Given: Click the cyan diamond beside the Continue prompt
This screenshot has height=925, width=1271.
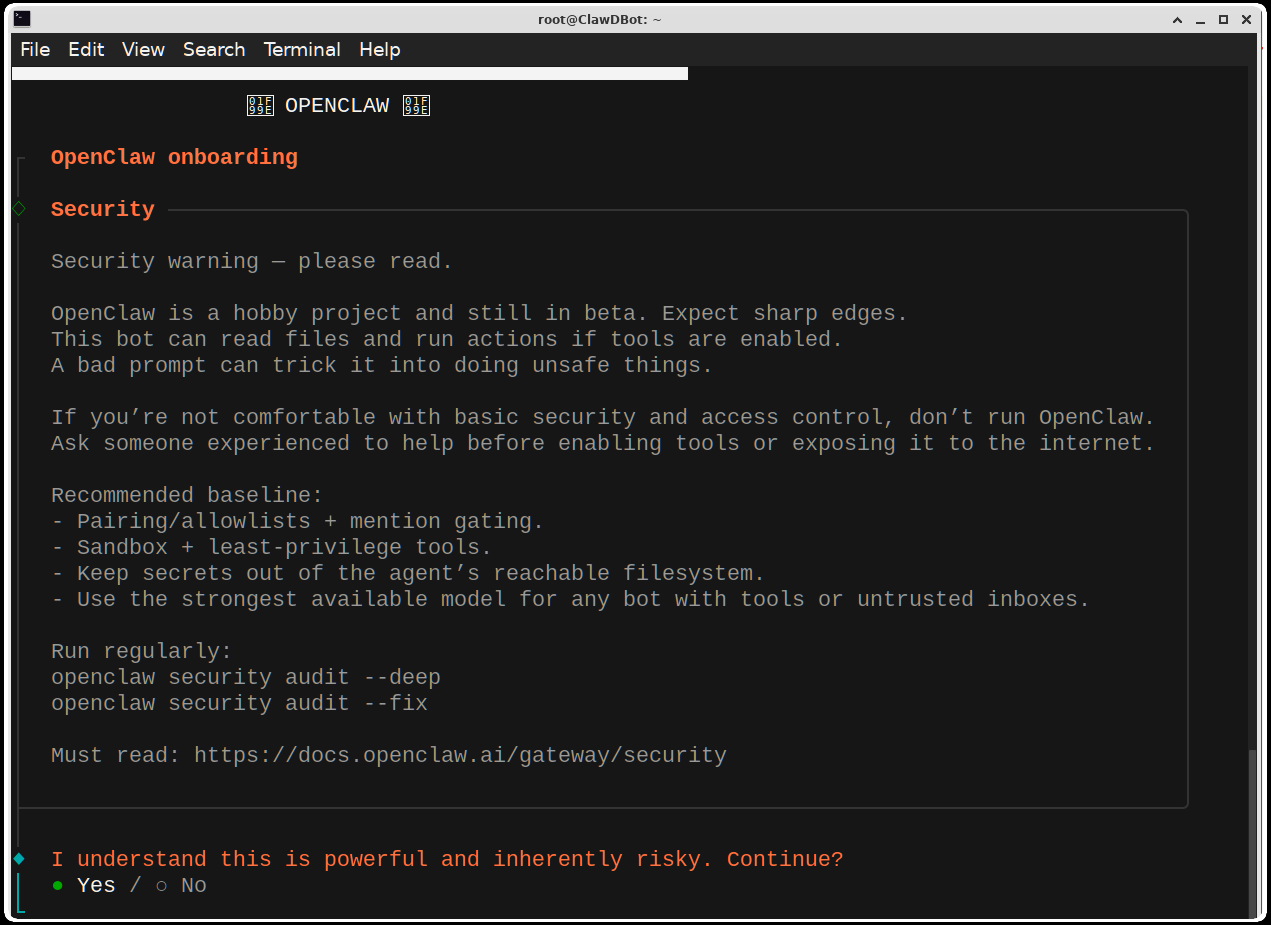Looking at the screenshot, I should click(18, 859).
